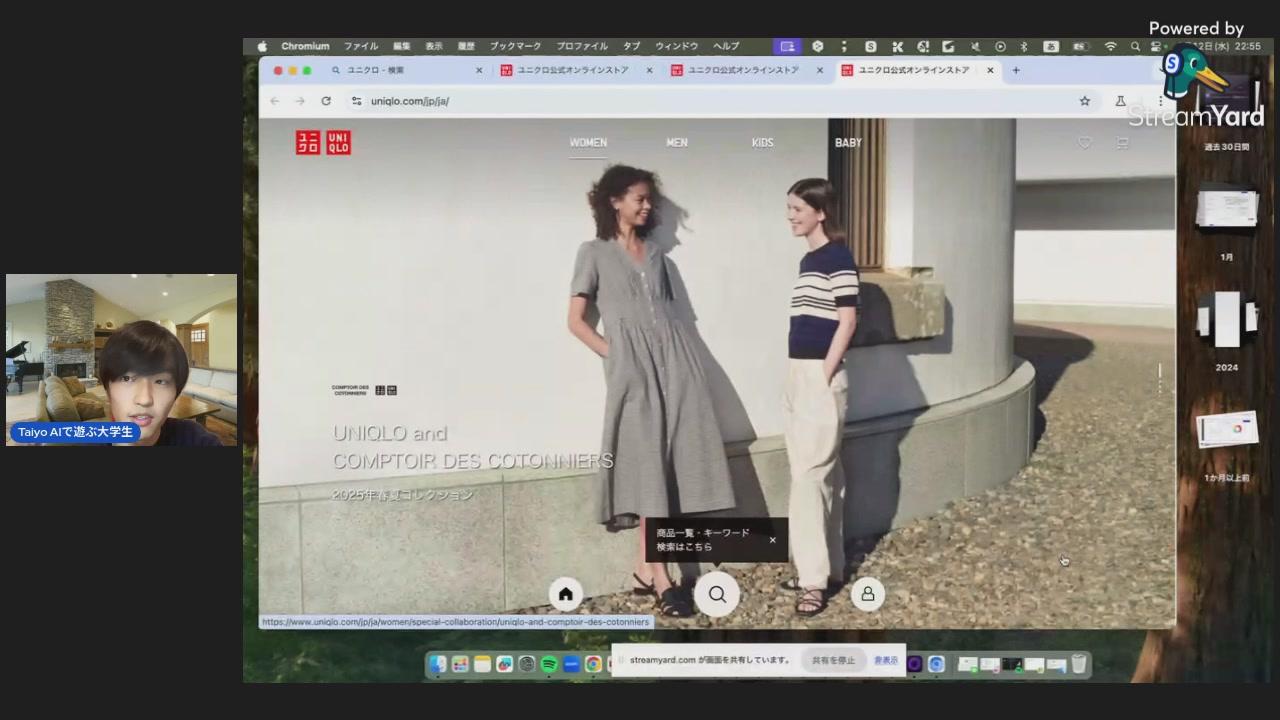Open the Chrome Labs flask icon
The image size is (1280, 720).
pyautogui.click(x=1120, y=101)
